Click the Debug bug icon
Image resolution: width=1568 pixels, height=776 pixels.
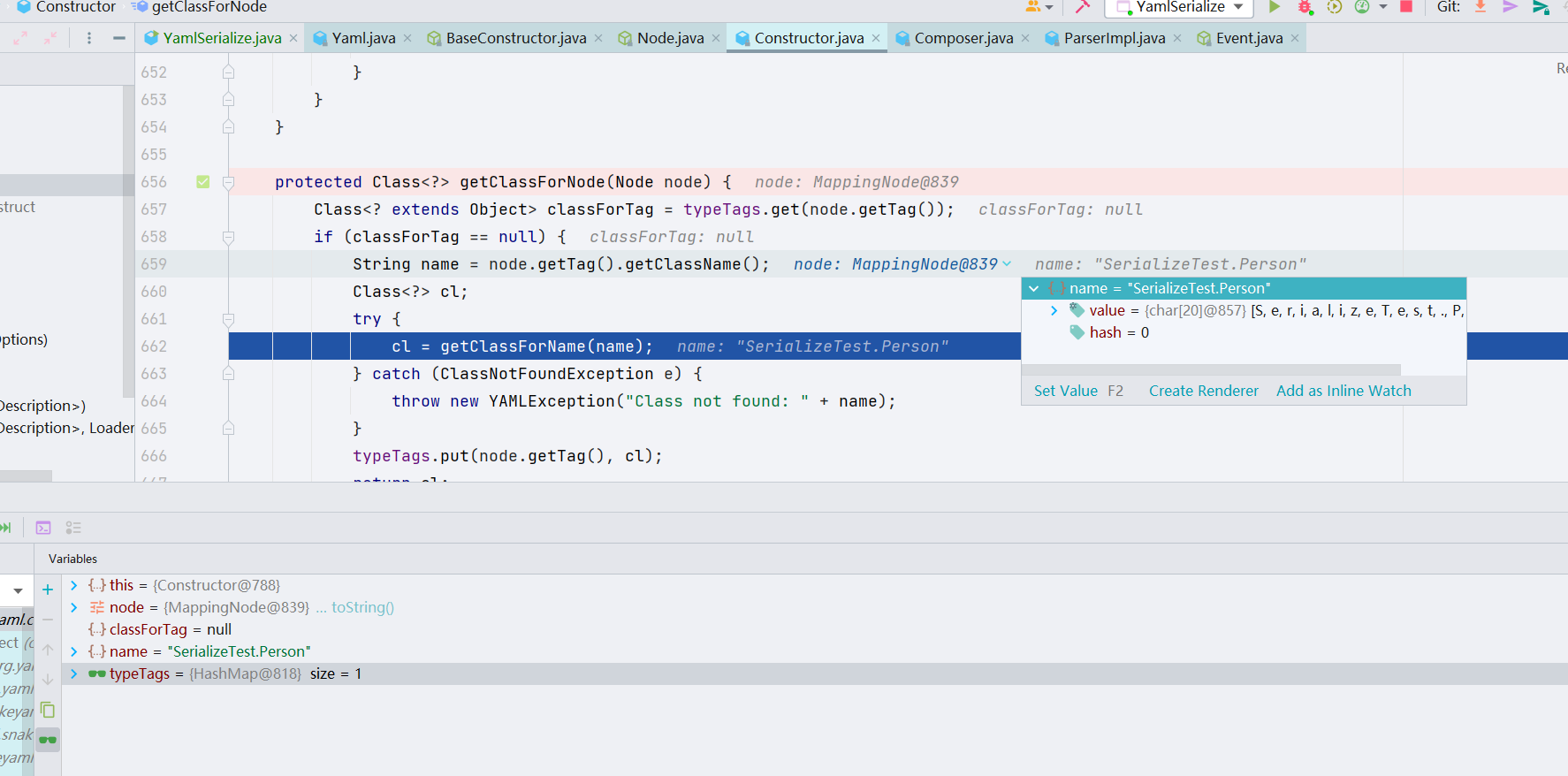1305,7
